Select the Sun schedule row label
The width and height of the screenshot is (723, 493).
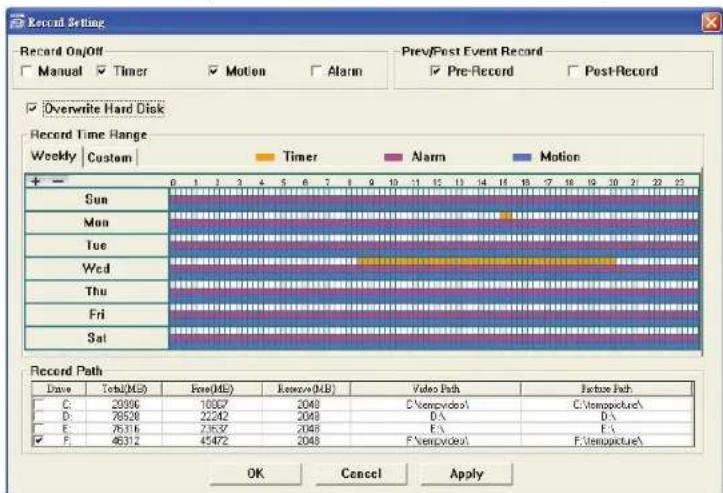pyautogui.click(x=96, y=199)
